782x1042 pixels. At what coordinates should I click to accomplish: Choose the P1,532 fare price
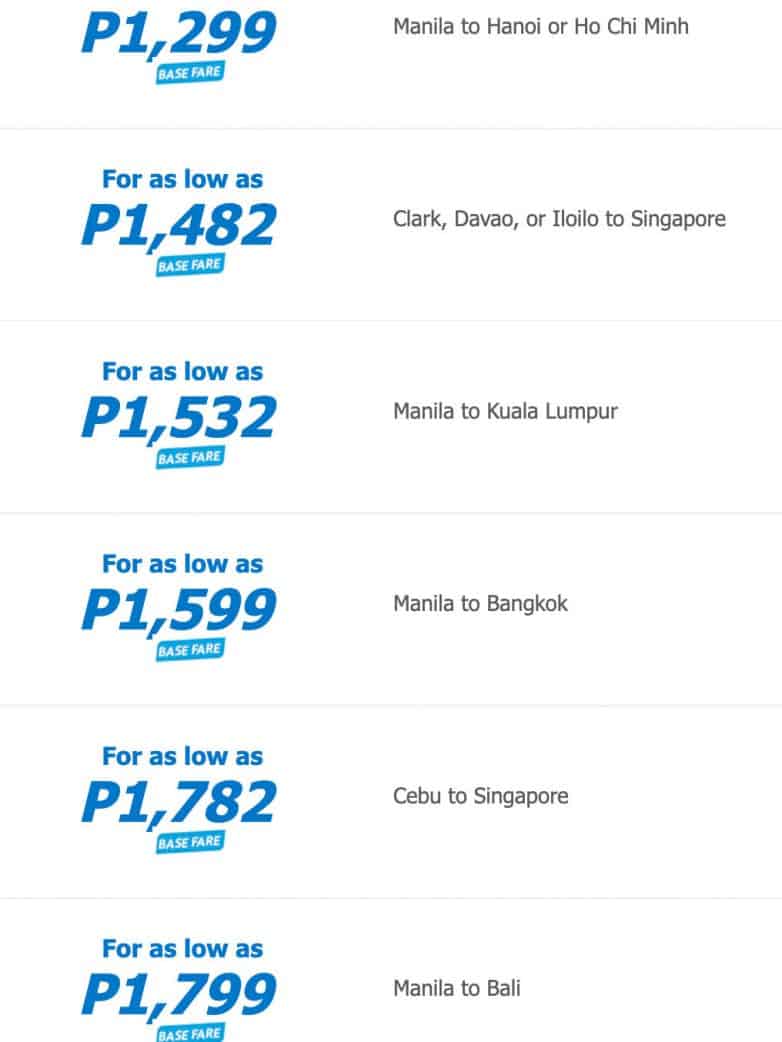point(178,418)
